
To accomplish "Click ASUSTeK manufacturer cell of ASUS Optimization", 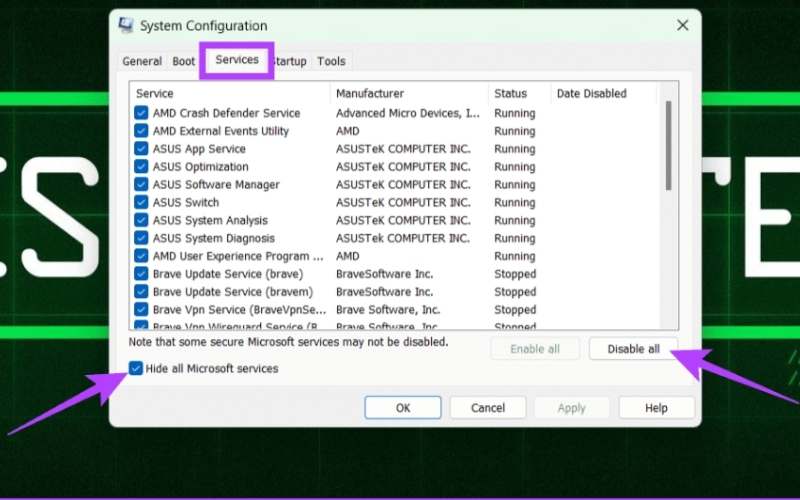I will [403, 167].
